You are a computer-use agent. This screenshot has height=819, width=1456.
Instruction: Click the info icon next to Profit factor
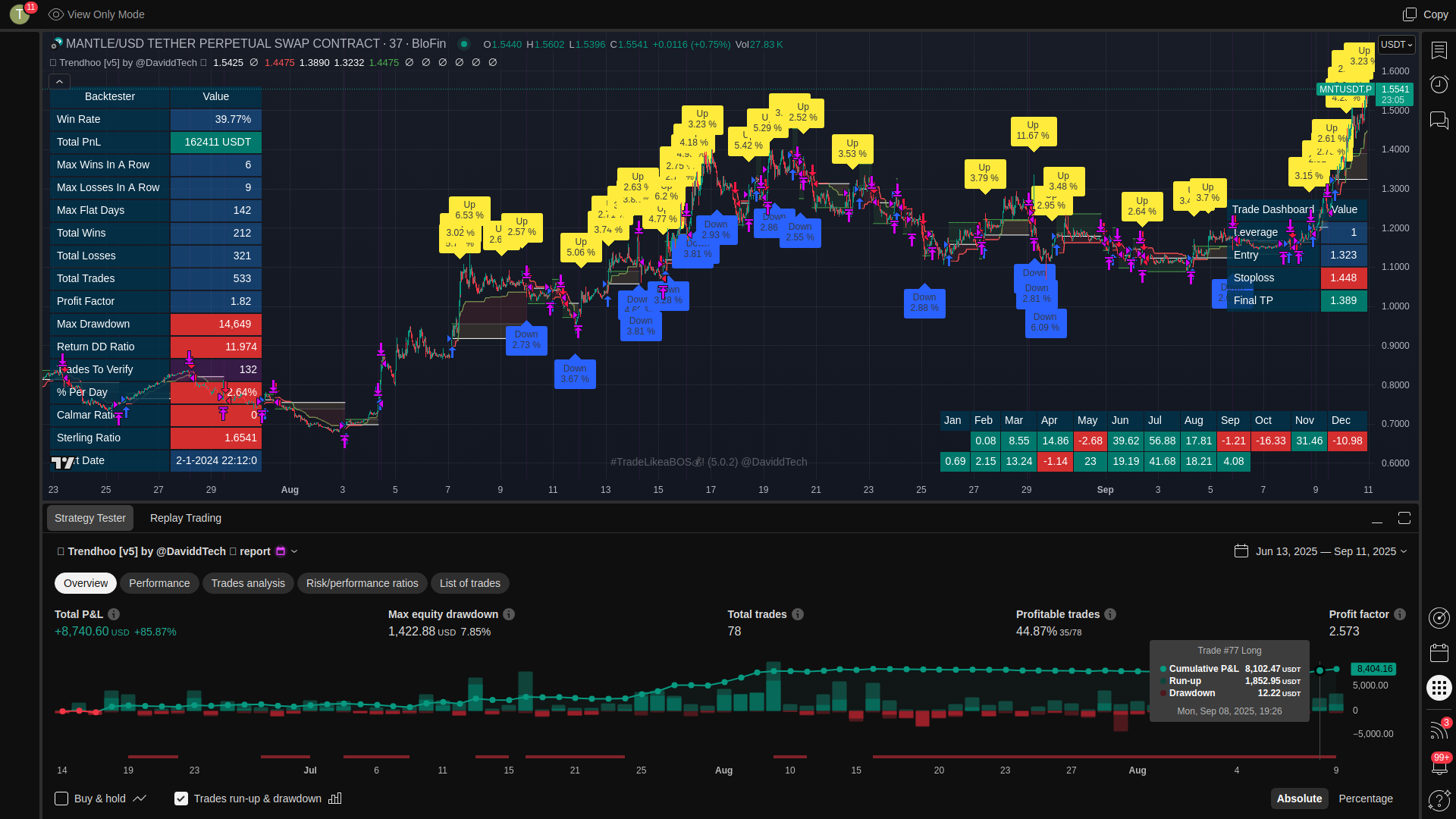click(x=1400, y=614)
